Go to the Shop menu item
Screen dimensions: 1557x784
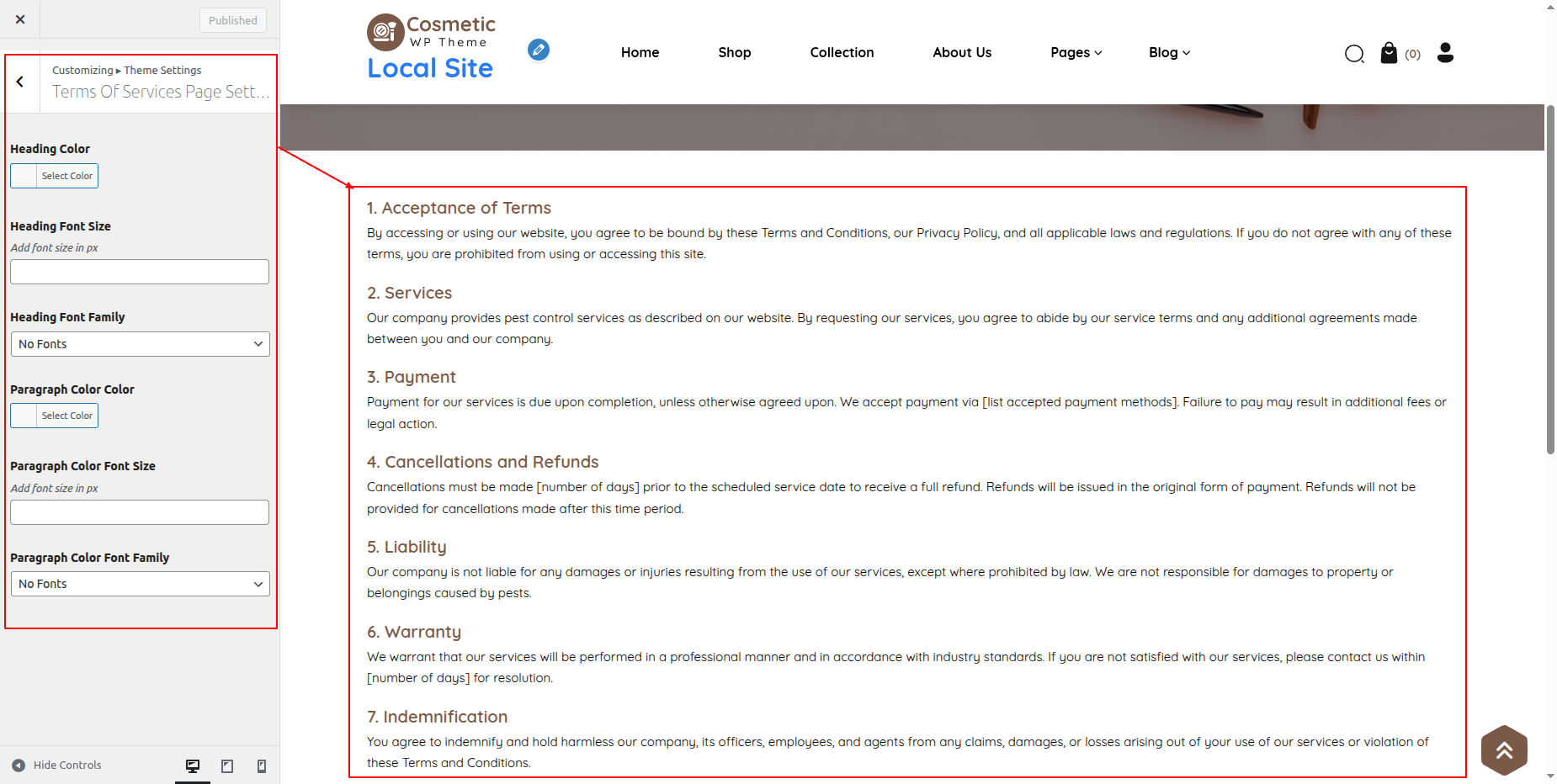(734, 53)
